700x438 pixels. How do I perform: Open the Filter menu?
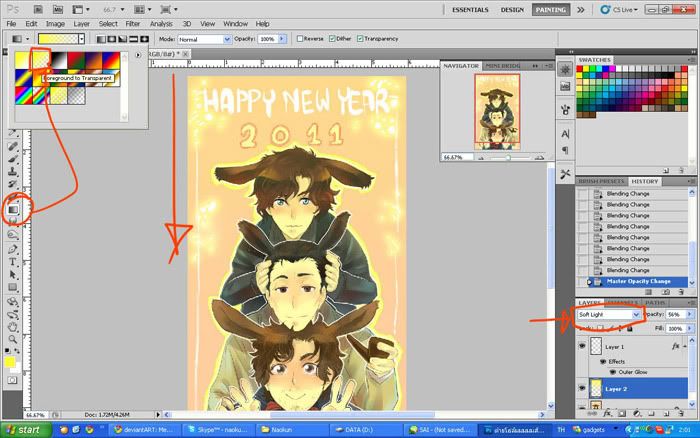(x=132, y=22)
